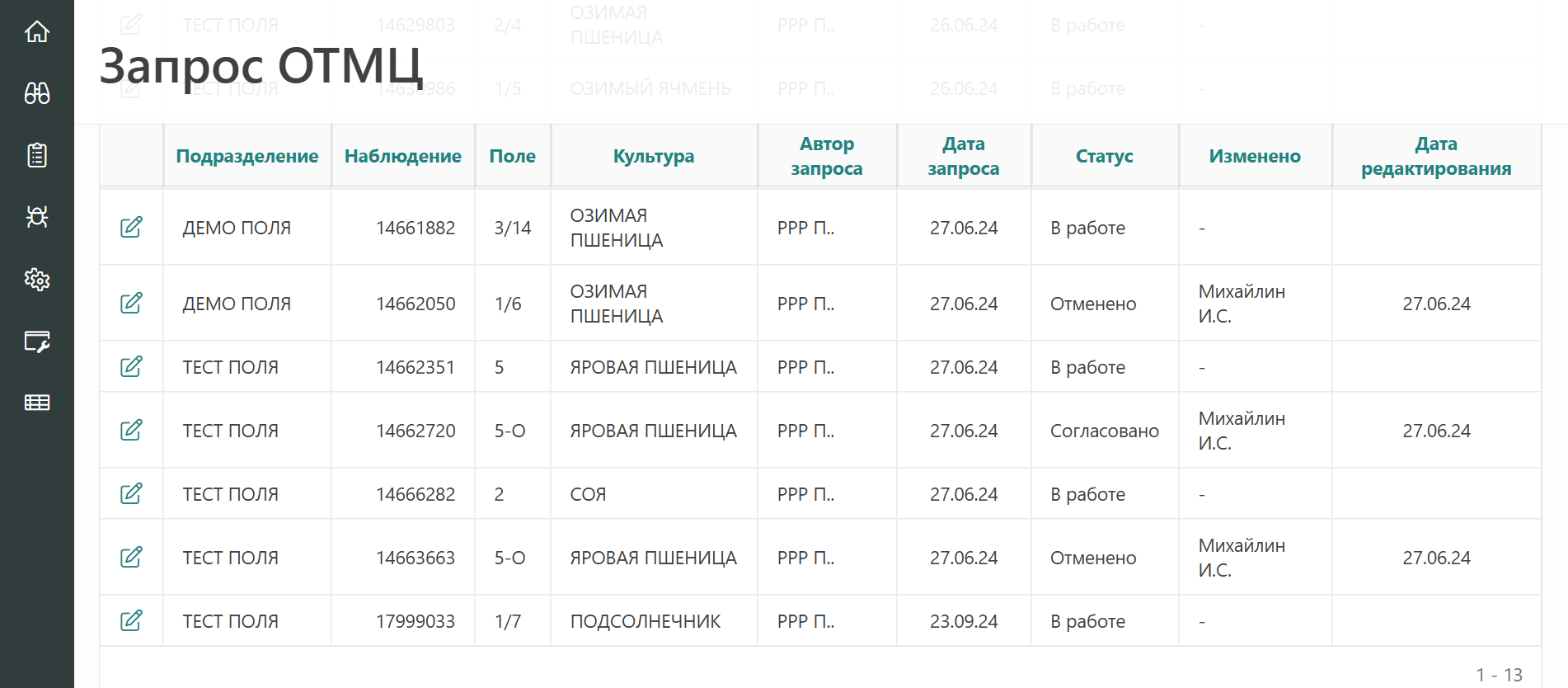Click the sidebar edit request icon
Viewport: 1568px width, 688px height.
pos(37,342)
